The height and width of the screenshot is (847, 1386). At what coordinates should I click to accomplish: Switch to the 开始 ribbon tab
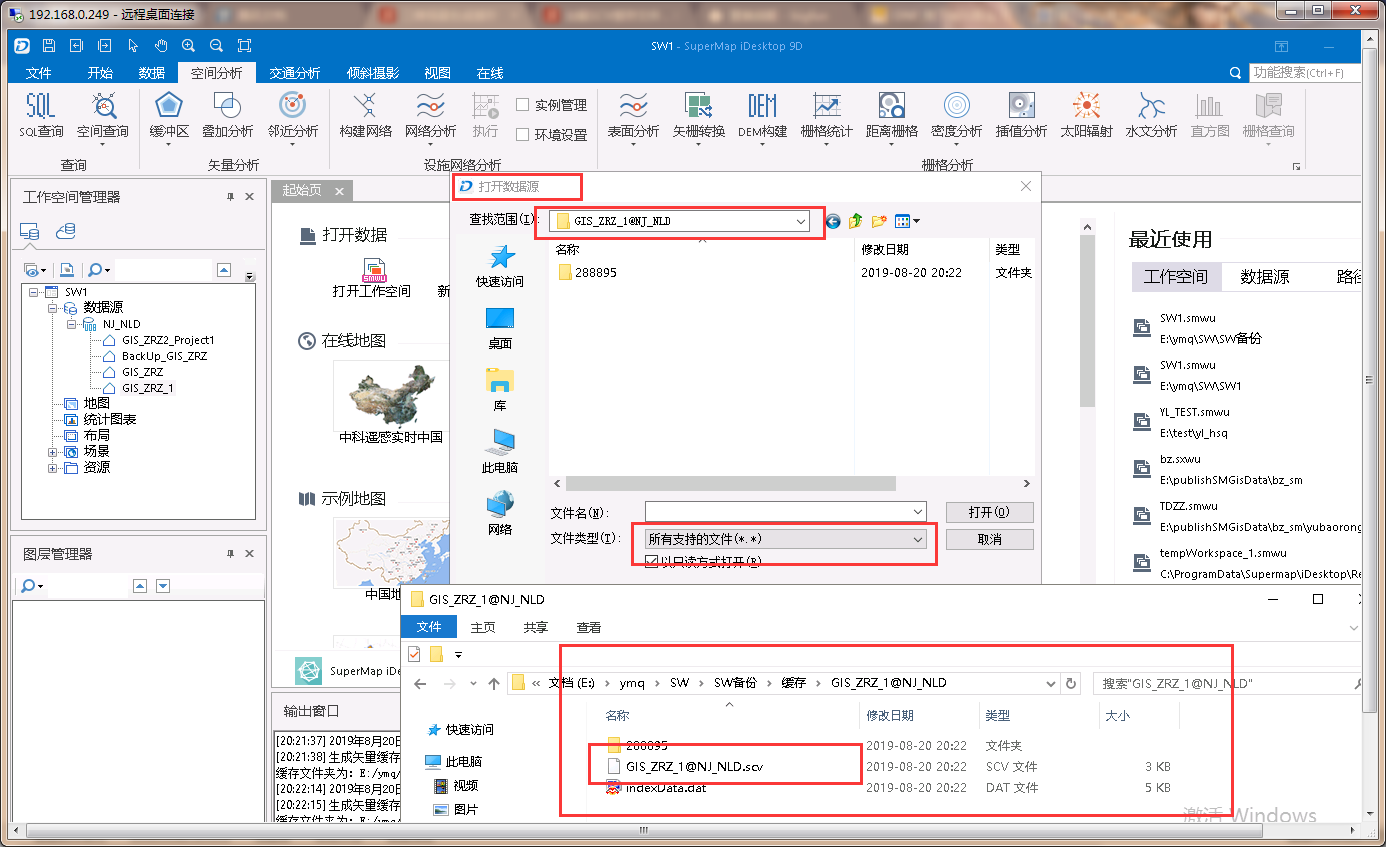coord(100,73)
